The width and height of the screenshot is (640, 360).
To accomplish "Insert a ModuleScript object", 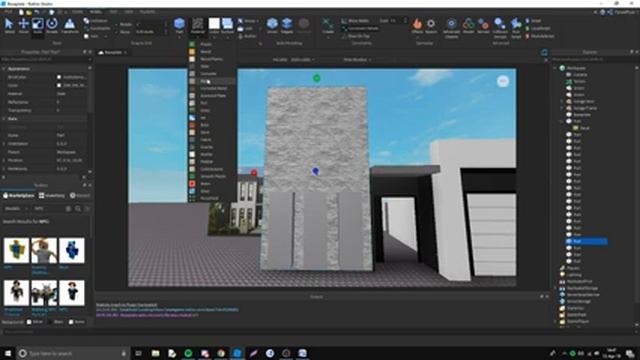I will click(x=540, y=36).
